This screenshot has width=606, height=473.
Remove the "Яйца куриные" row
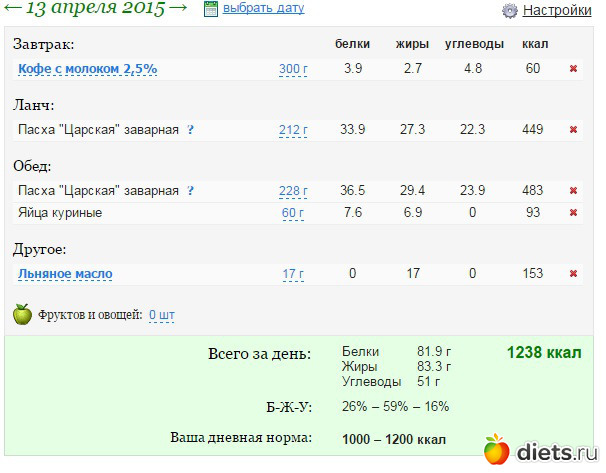coord(573,213)
